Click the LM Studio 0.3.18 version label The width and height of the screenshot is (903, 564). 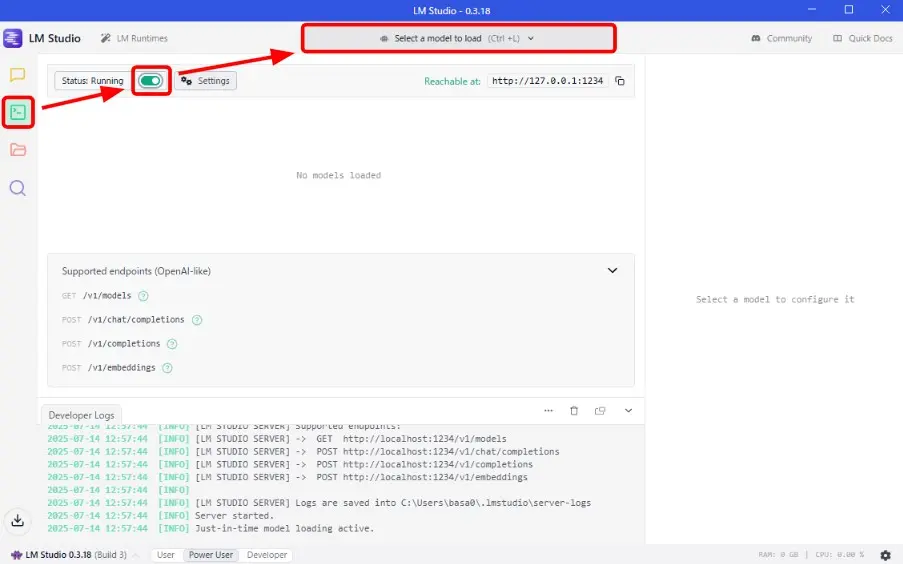(69, 555)
